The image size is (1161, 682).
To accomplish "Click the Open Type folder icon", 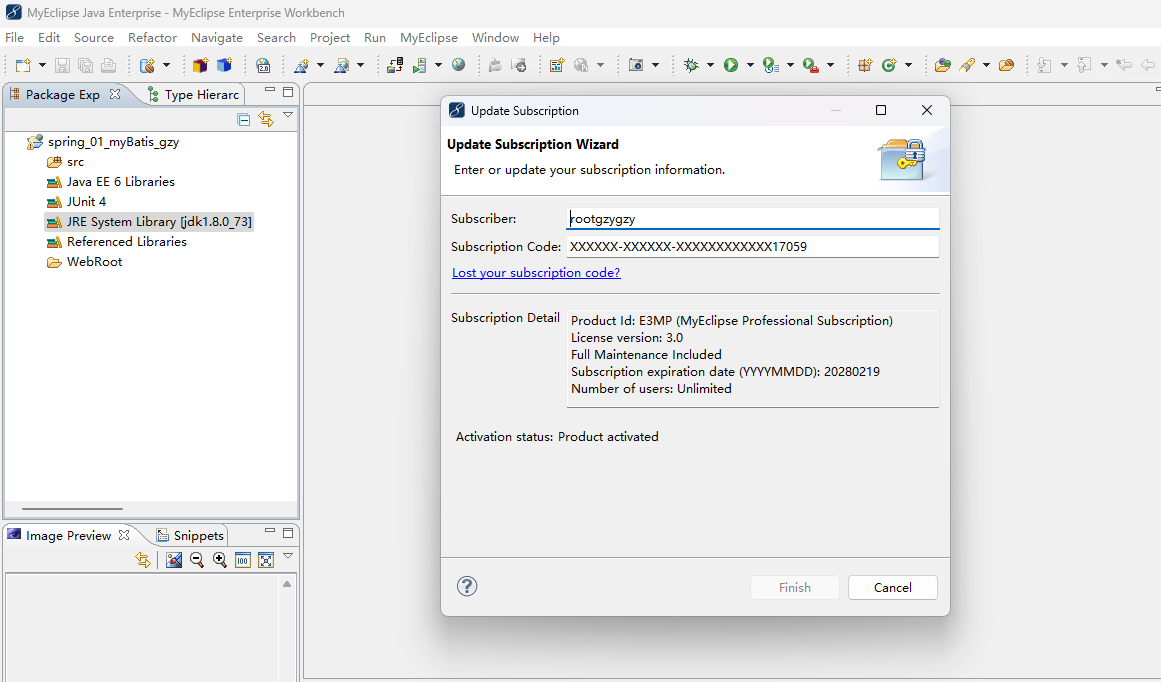I will pyautogui.click(x=943, y=65).
